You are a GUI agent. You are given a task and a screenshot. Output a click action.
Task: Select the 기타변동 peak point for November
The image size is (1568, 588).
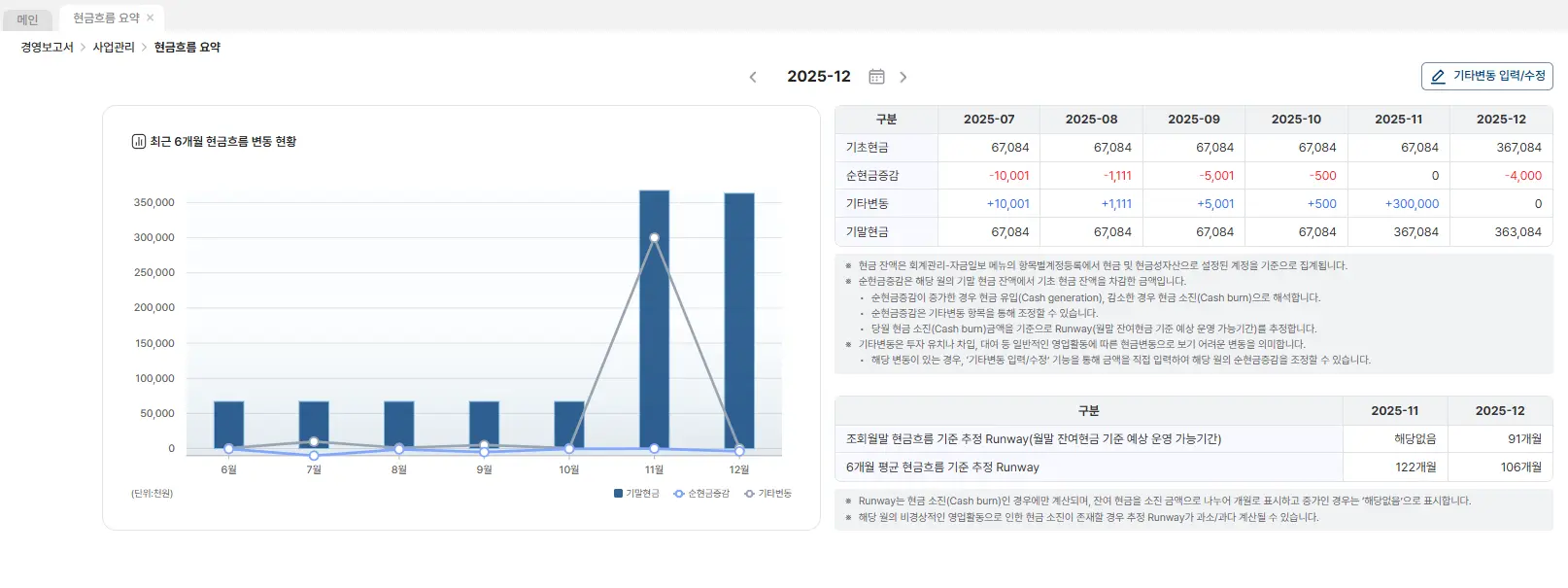654,237
